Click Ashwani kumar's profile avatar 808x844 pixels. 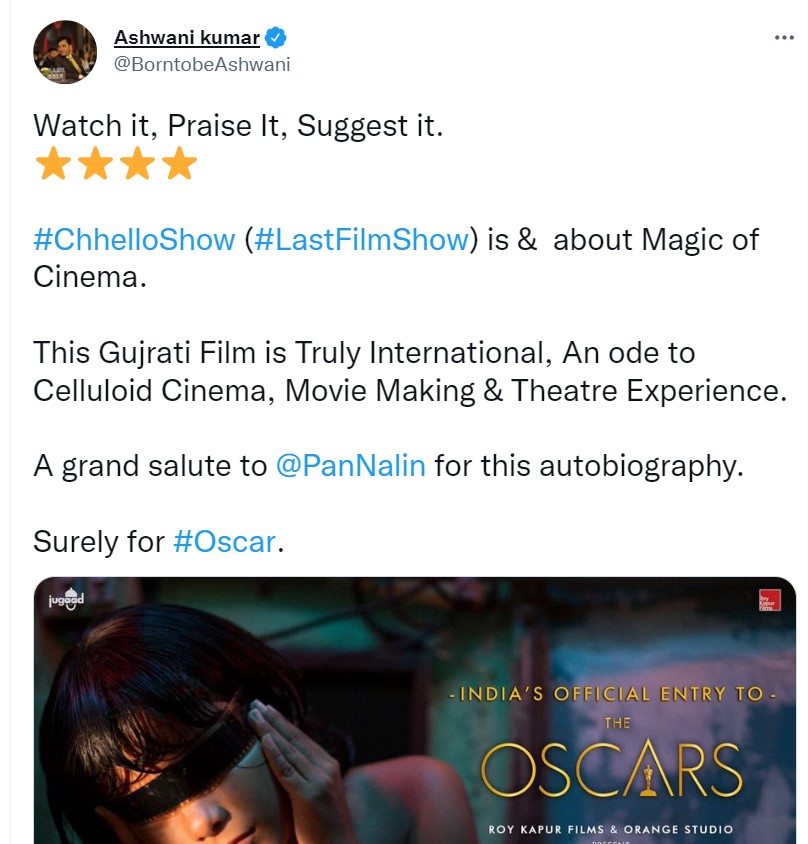click(x=65, y=52)
